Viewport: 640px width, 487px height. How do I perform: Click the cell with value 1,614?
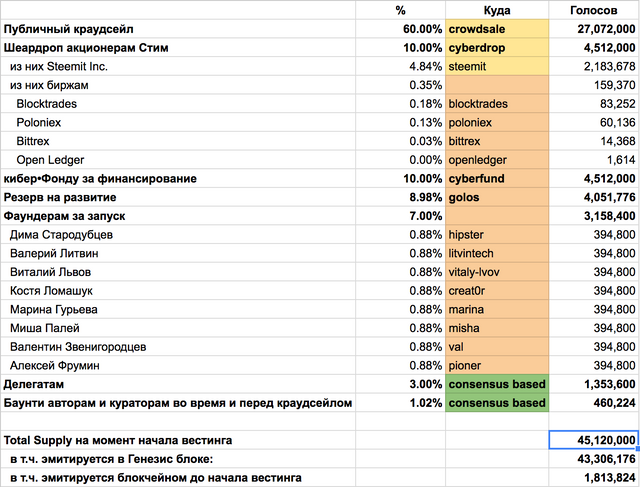tap(594, 160)
